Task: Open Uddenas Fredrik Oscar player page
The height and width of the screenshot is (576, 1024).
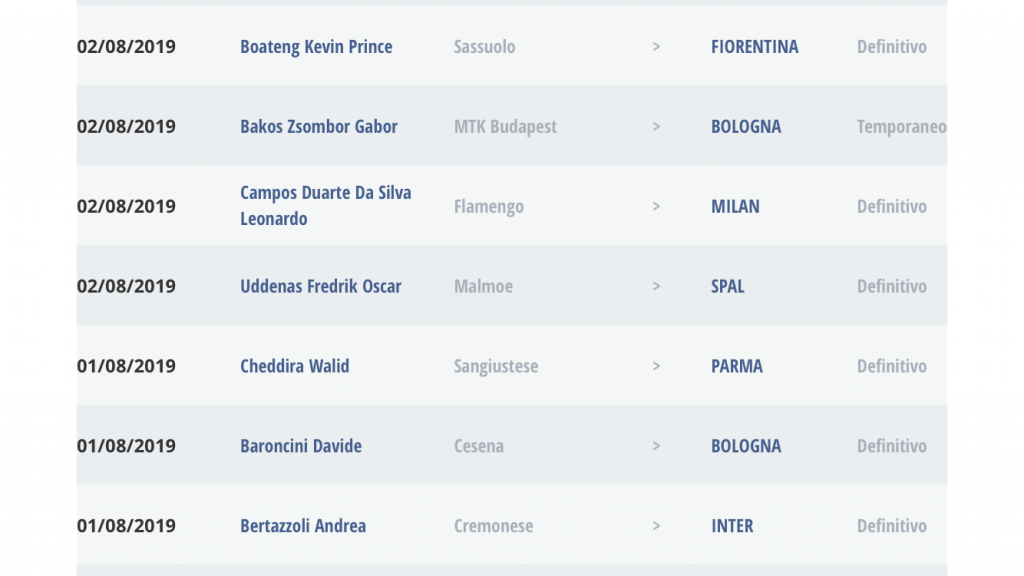Action: point(321,286)
